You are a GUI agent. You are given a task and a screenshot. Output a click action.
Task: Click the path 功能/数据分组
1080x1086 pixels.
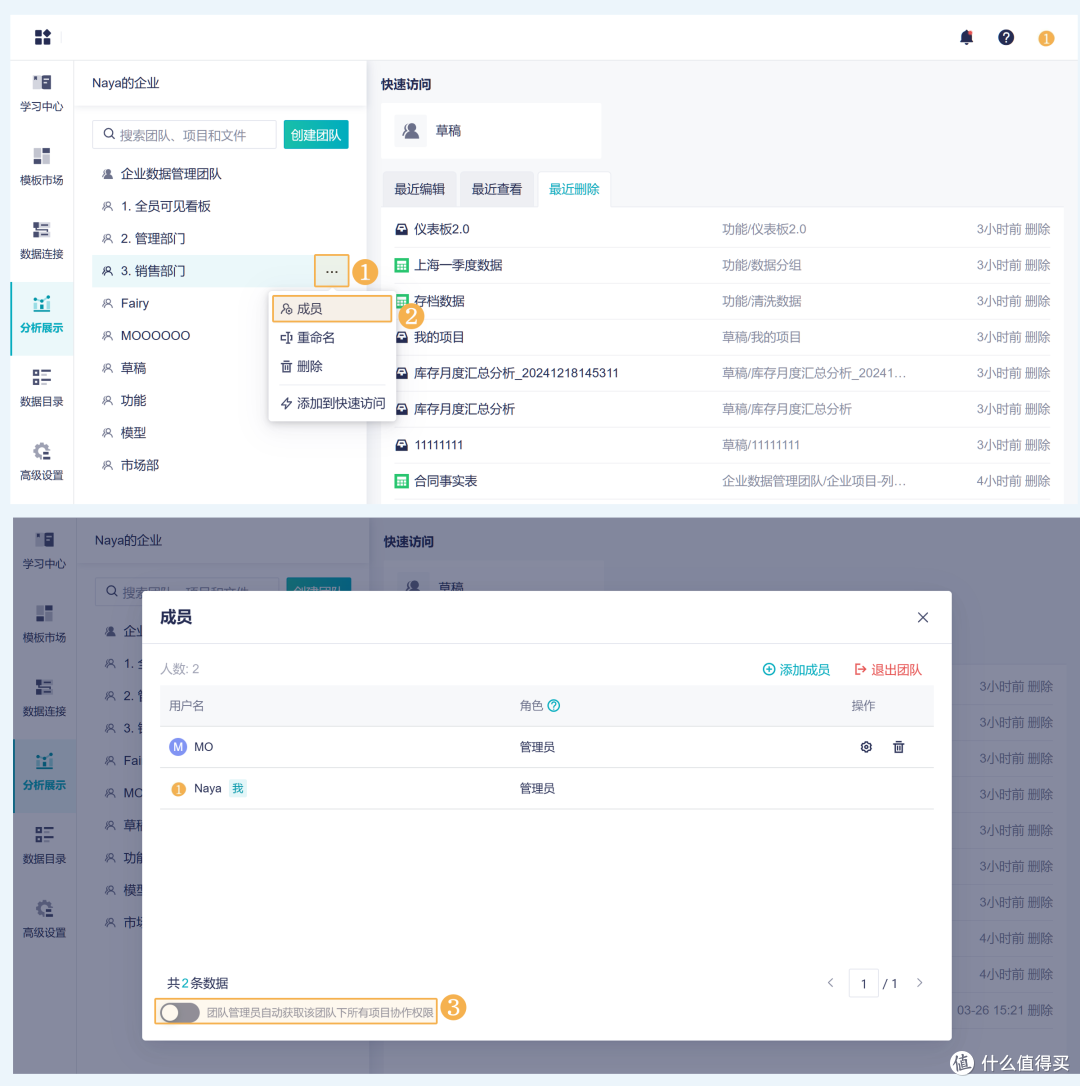(x=761, y=265)
